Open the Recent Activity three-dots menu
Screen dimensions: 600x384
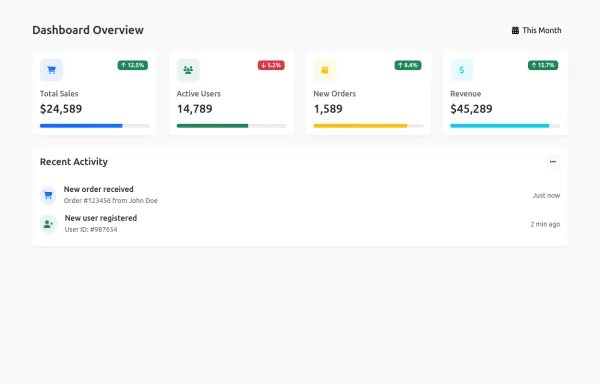click(x=553, y=162)
